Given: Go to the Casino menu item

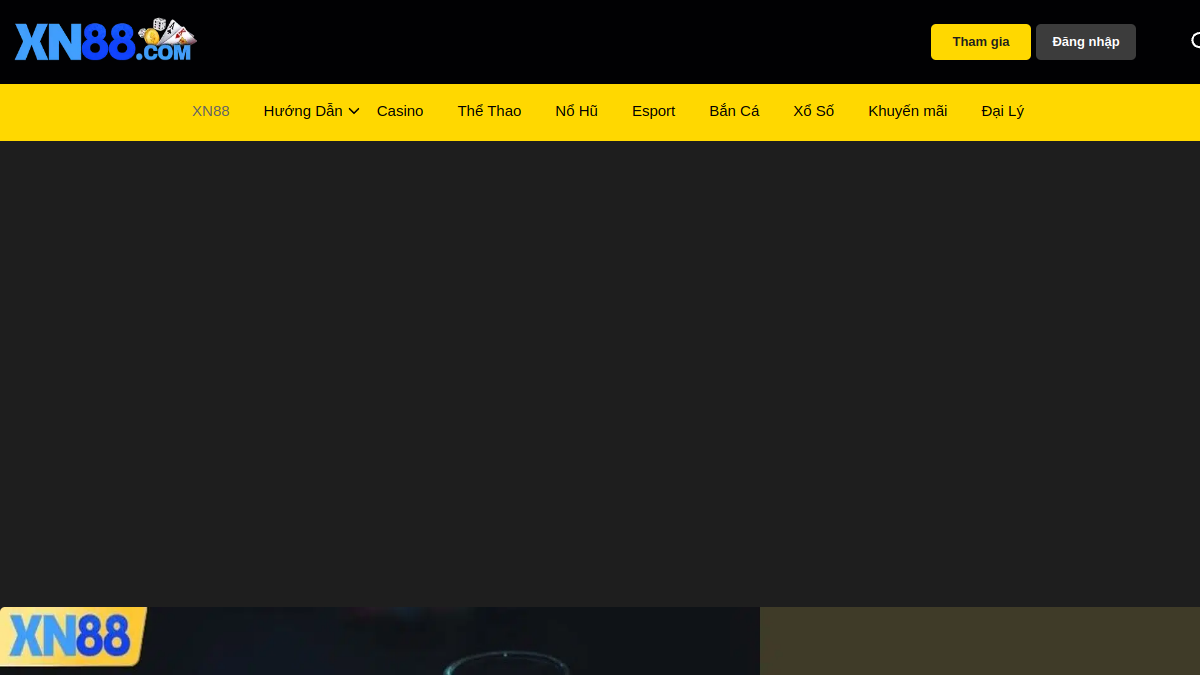Looking at the screenshot, I should [400, 111].
